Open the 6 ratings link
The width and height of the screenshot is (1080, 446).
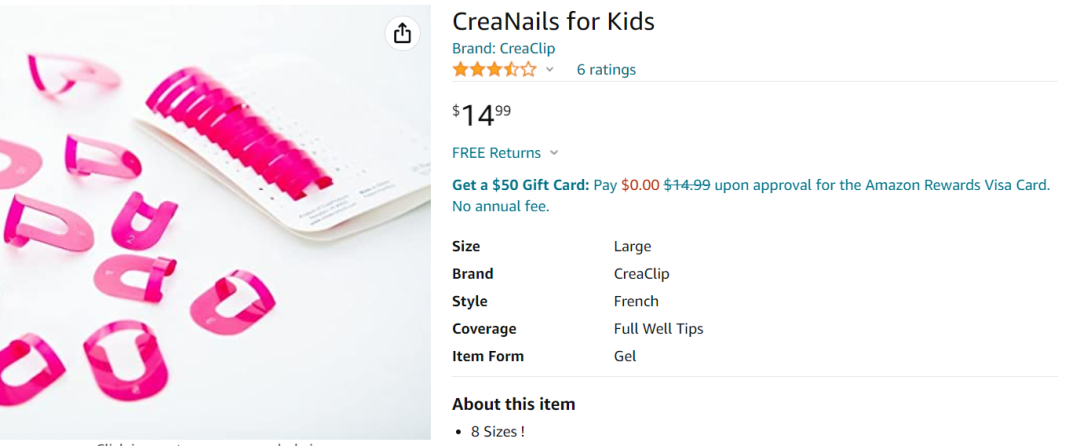coord(606,70)
